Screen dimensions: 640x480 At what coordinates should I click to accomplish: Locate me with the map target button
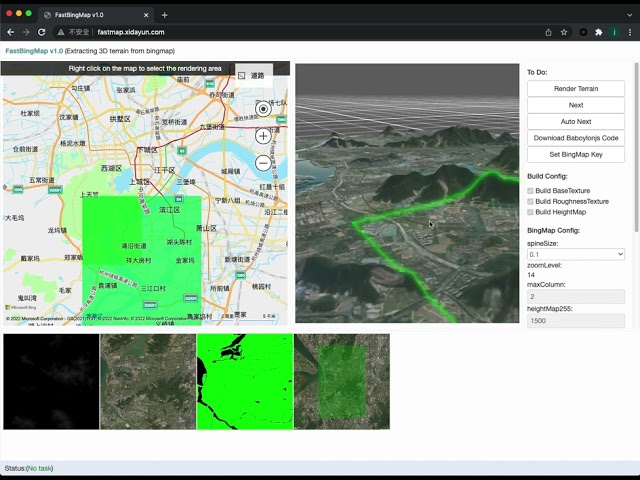[263, 109]
